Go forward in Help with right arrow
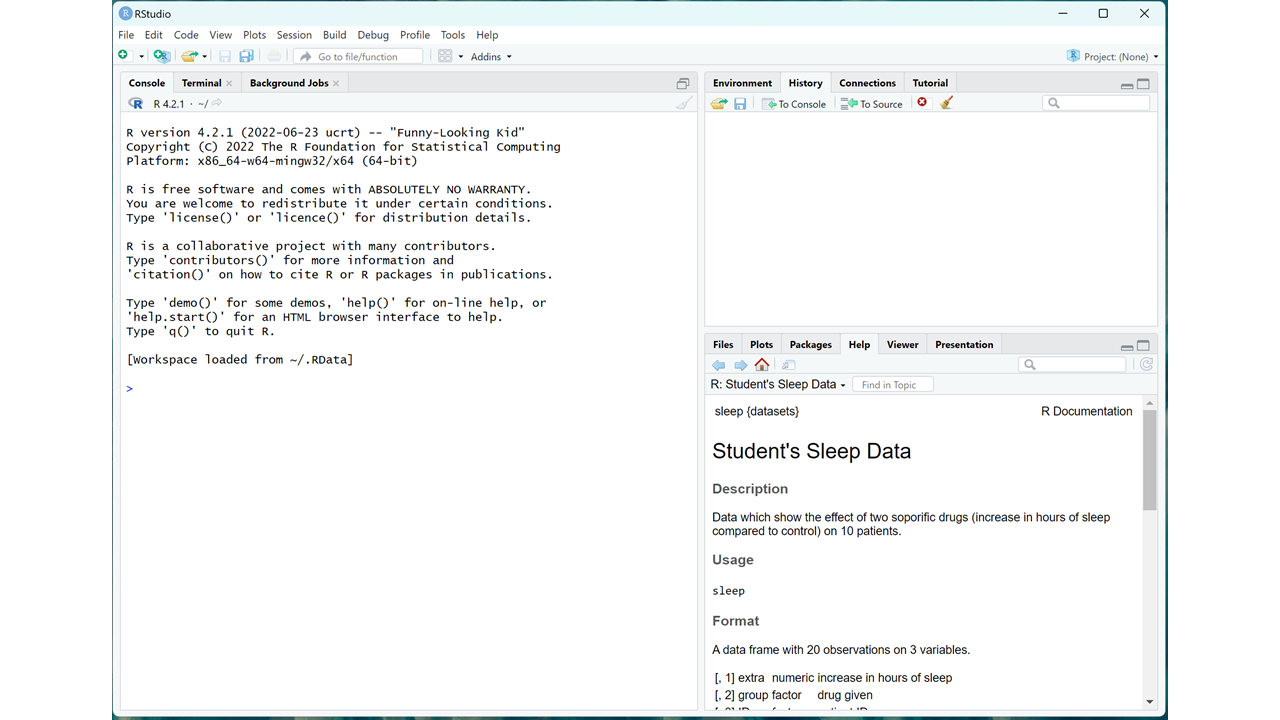1280x720 pixels. coord(740,365)
